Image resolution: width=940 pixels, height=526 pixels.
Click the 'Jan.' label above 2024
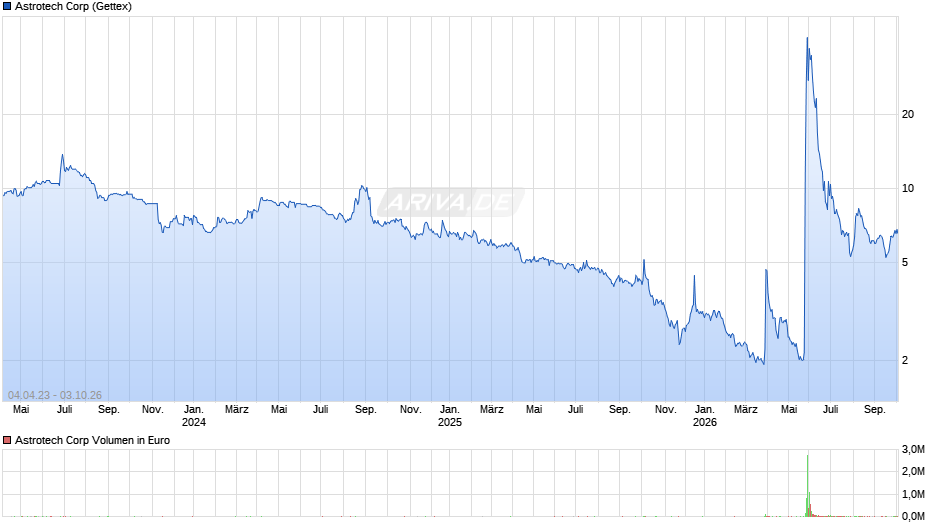(194, 410)
